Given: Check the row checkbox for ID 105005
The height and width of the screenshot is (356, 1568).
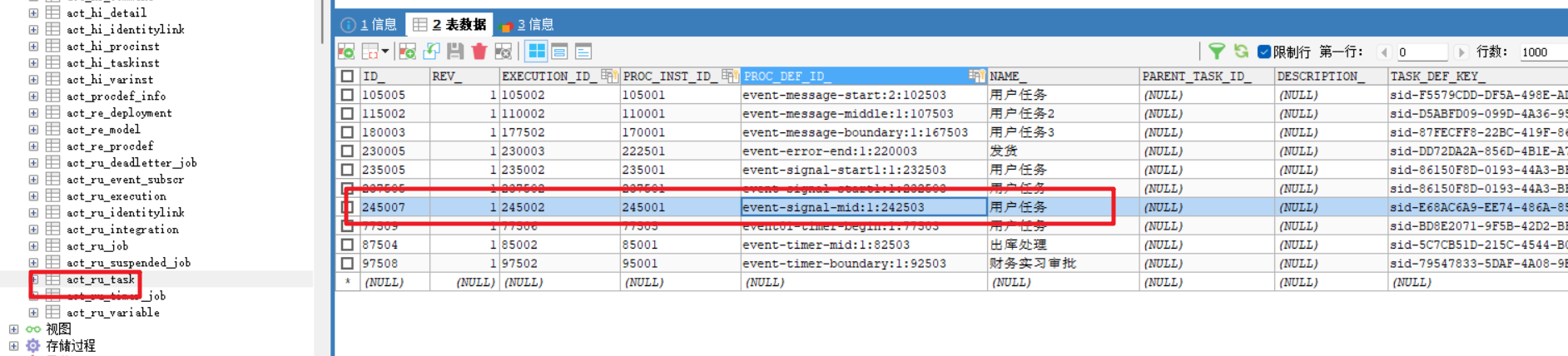Looking at the screenshot, I should [x=347, y=95].
